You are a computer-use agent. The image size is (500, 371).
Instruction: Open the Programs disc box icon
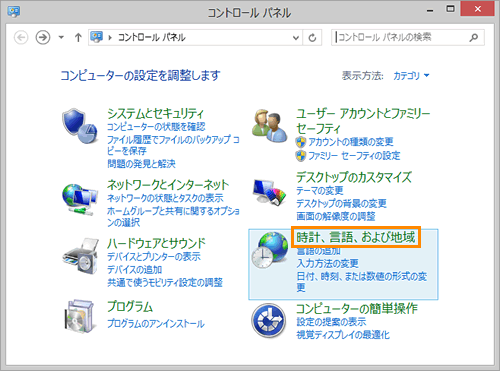pos(79,316)
